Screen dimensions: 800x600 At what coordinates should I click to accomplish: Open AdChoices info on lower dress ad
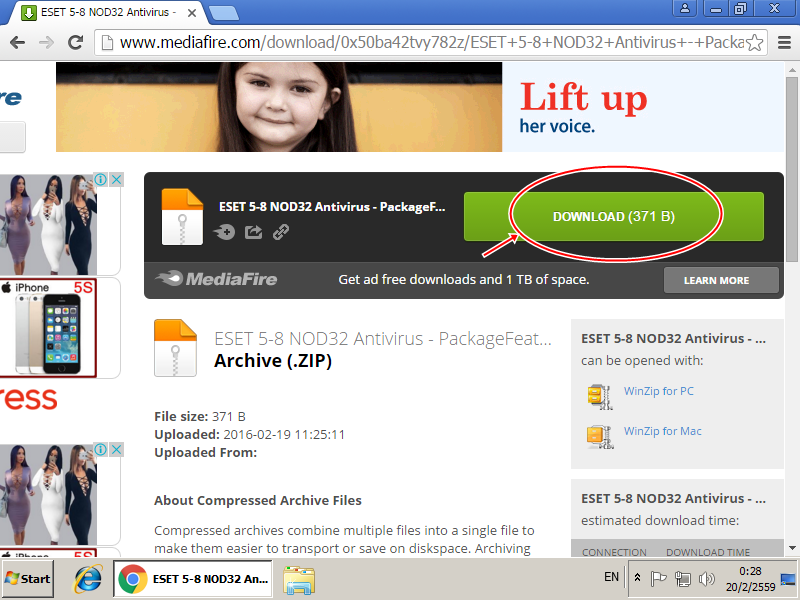click(x=101, y=449)
